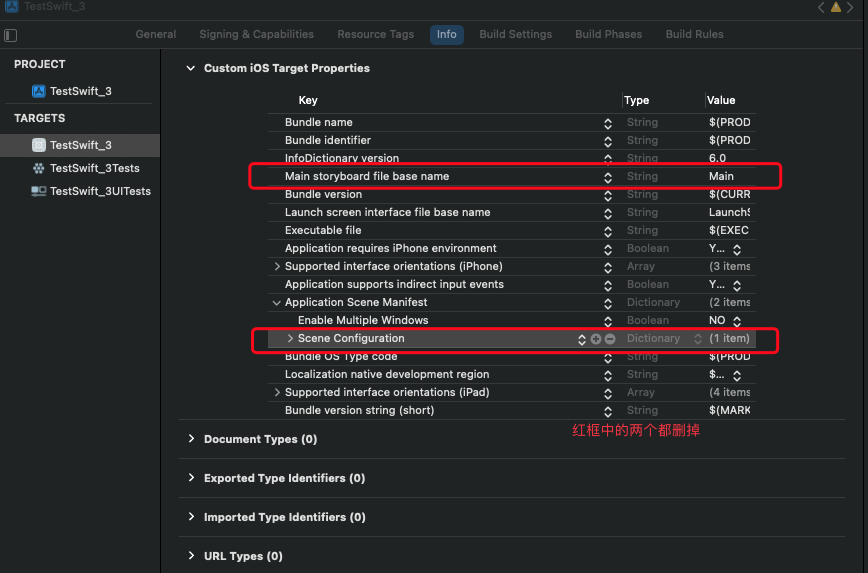The image size is (868, 573).
Task: Click the InfoDictionary version value 6.0
Action: pyautogui.click(x=717, y=158)
